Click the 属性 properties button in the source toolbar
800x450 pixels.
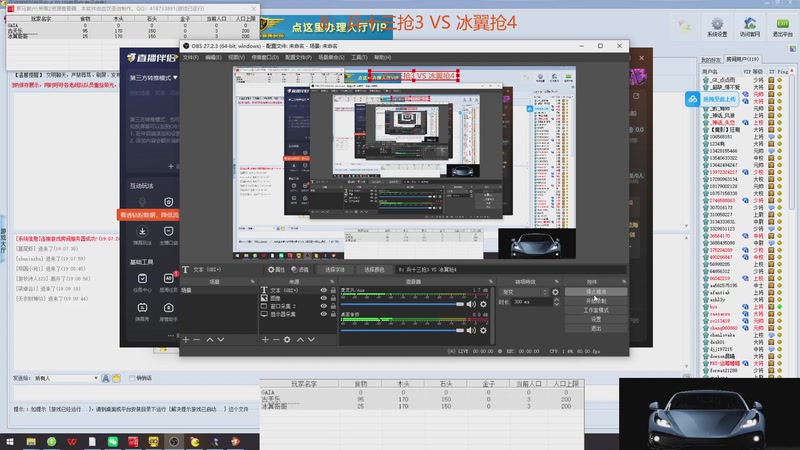[277, 270]
